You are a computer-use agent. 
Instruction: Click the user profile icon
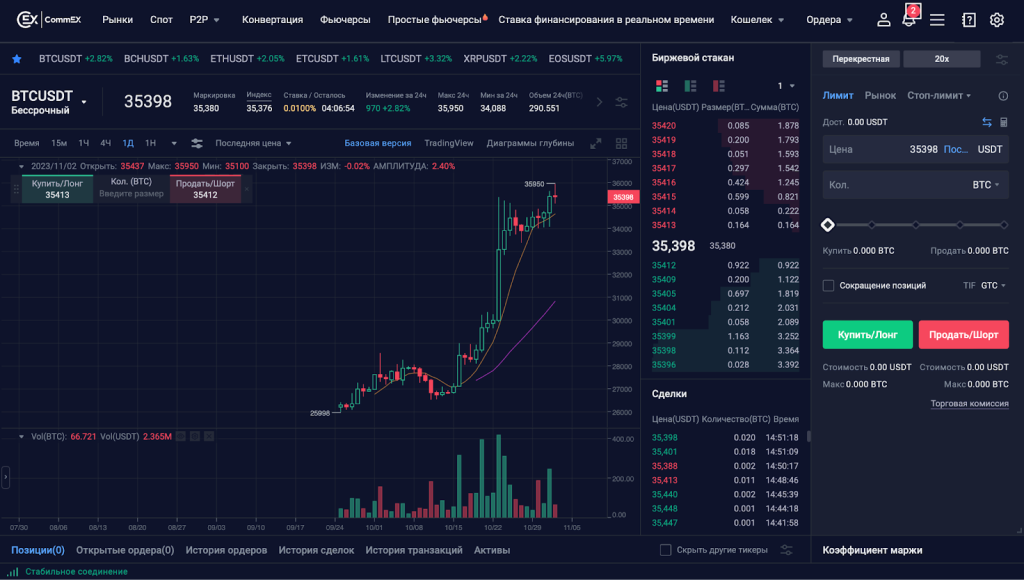[883, 20]
